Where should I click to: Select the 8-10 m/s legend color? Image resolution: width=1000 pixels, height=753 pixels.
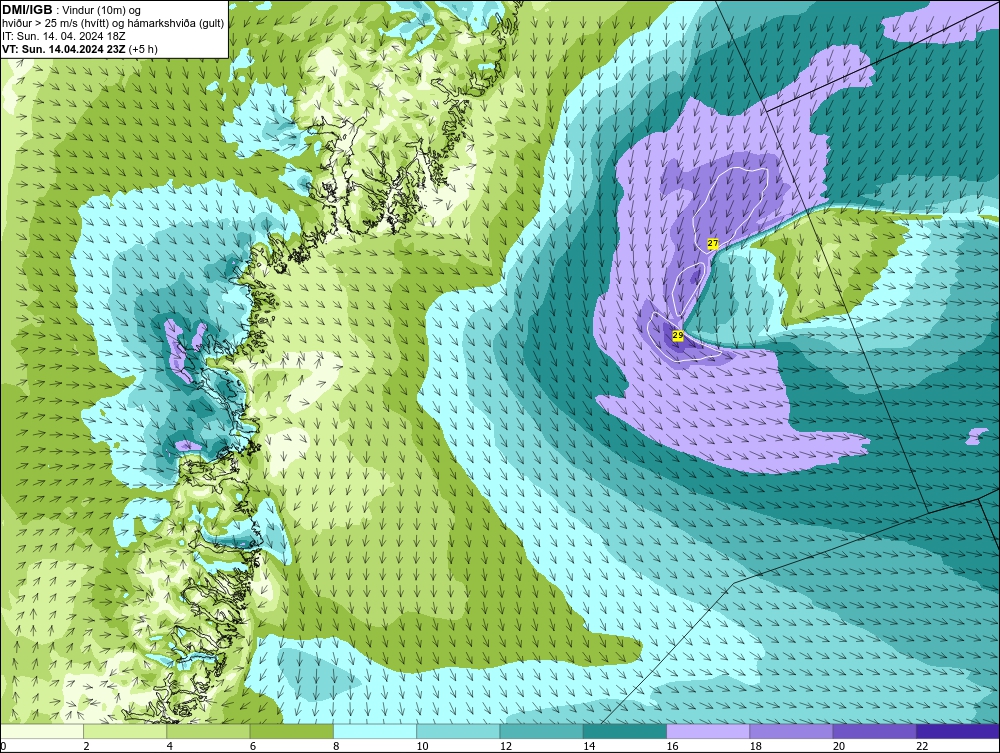click(375, 731)
